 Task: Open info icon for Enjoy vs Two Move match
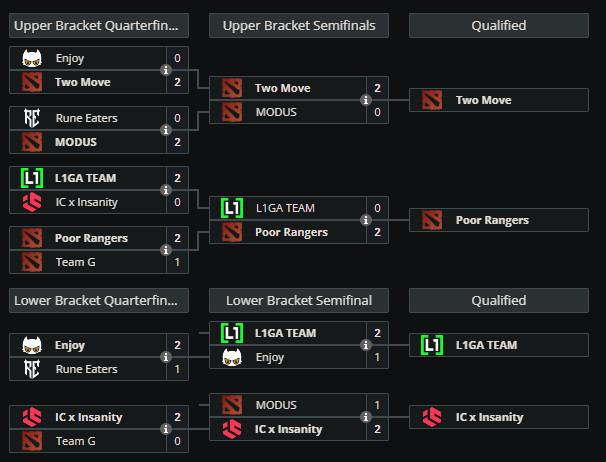pyautogui.click(x=166, y=70)
